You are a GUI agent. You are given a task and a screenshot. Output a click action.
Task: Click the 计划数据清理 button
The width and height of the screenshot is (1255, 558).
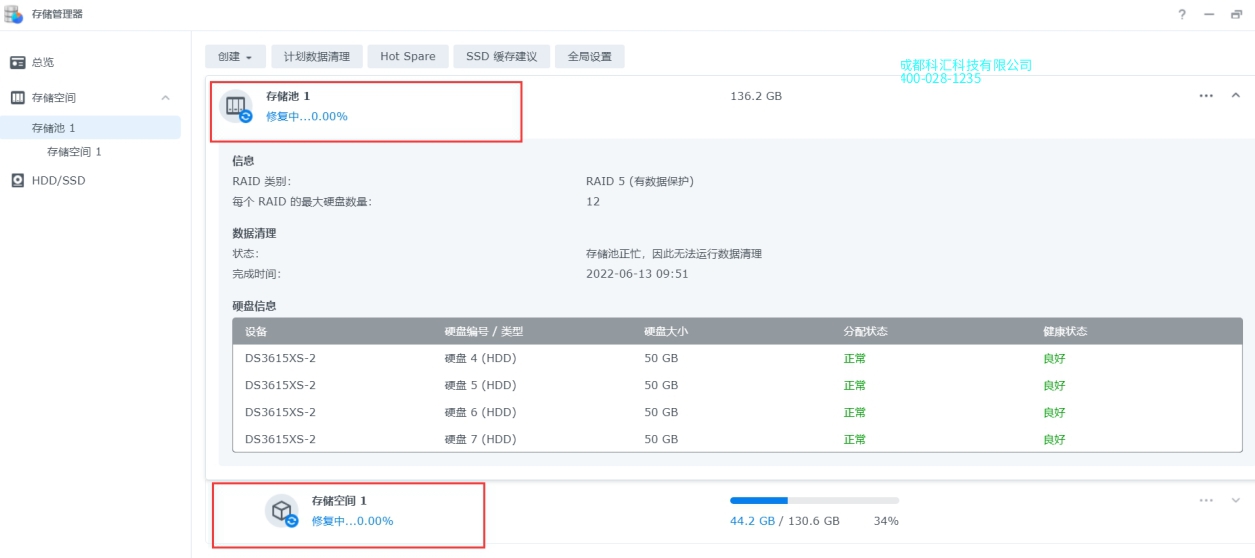[317, 57]
